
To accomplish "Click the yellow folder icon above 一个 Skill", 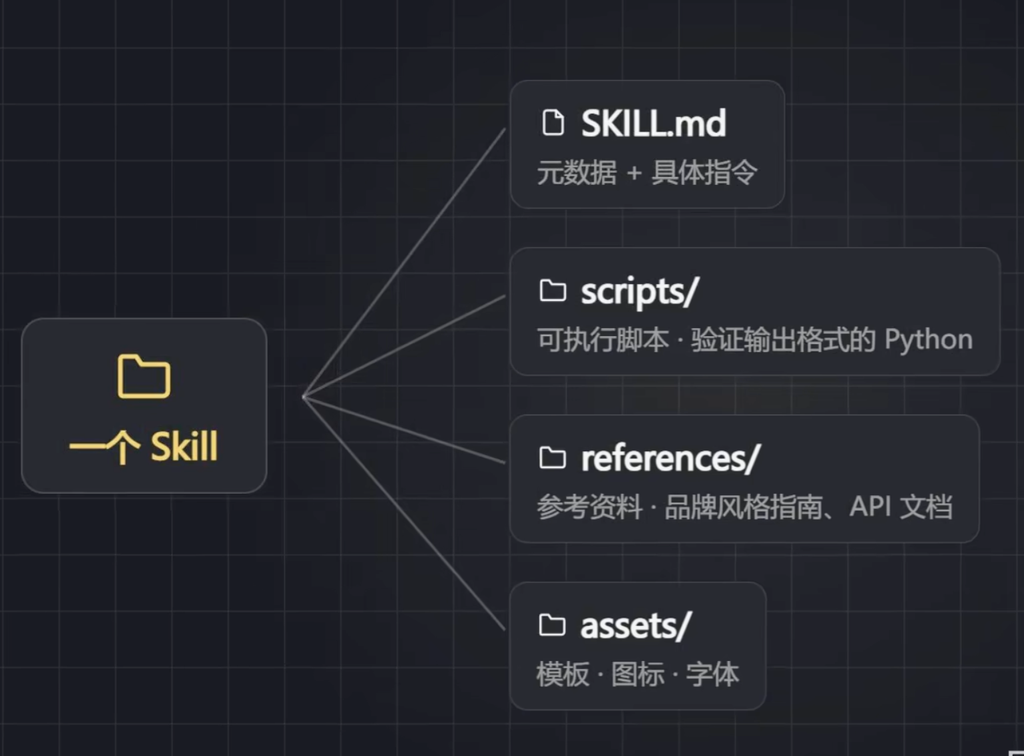I will pyautogui.click(x=144, y=376).
